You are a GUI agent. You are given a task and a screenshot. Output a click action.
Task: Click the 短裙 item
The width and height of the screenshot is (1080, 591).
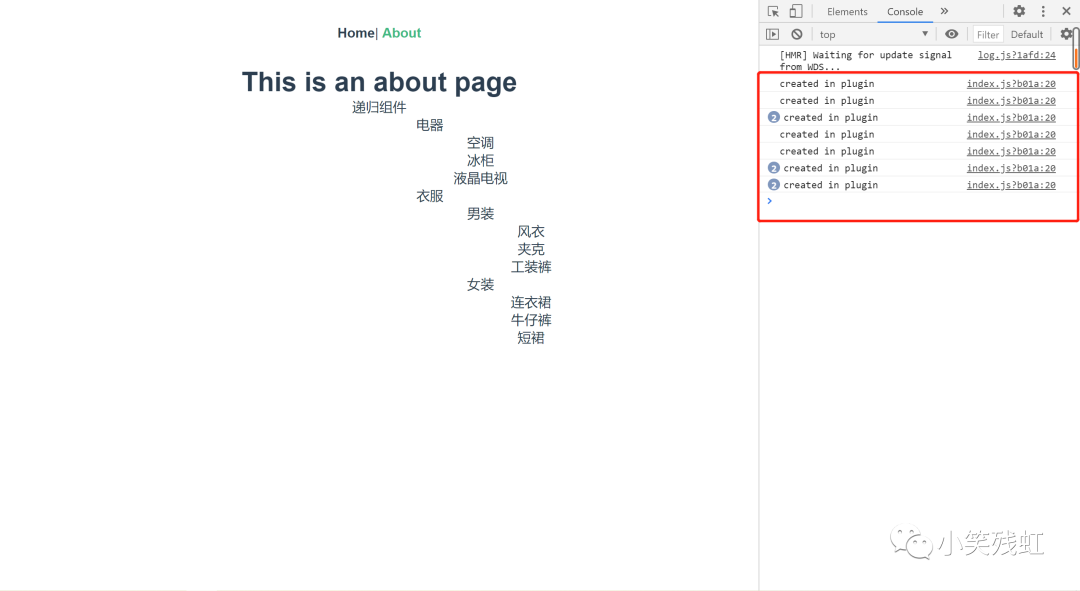pyautogui.click(x=530, y=338)
